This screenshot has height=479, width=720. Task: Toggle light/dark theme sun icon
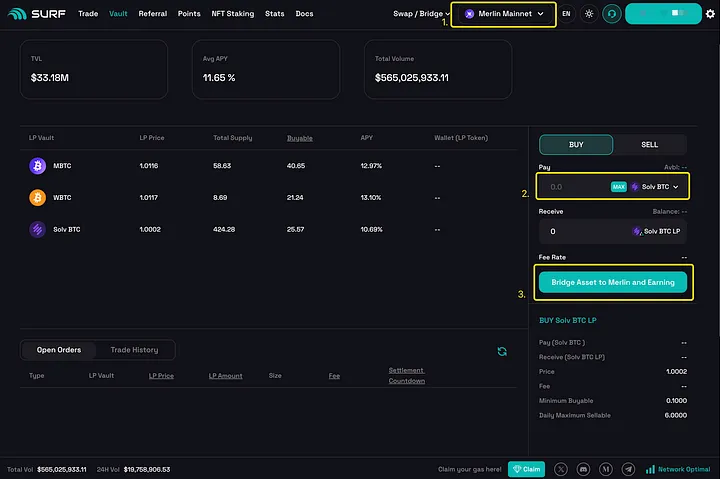(x=588, y=14)
